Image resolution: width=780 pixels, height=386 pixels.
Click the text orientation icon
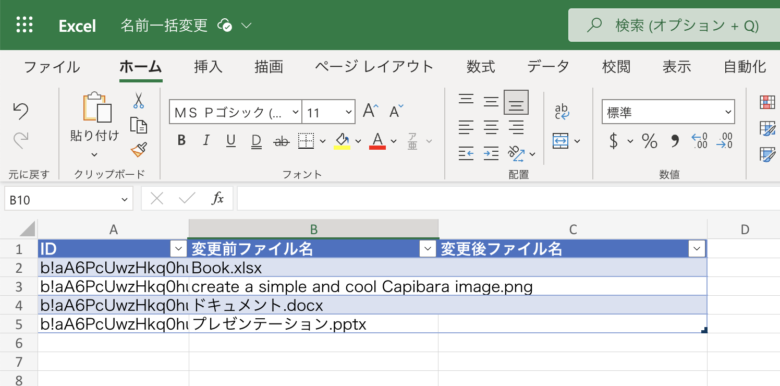(517, 154)
